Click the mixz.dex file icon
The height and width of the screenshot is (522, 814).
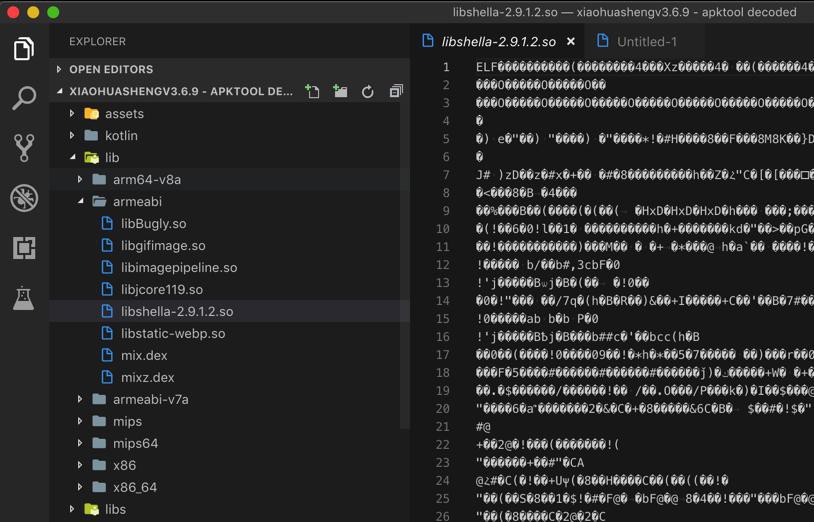pyautogui.click(x=107, y=377)
